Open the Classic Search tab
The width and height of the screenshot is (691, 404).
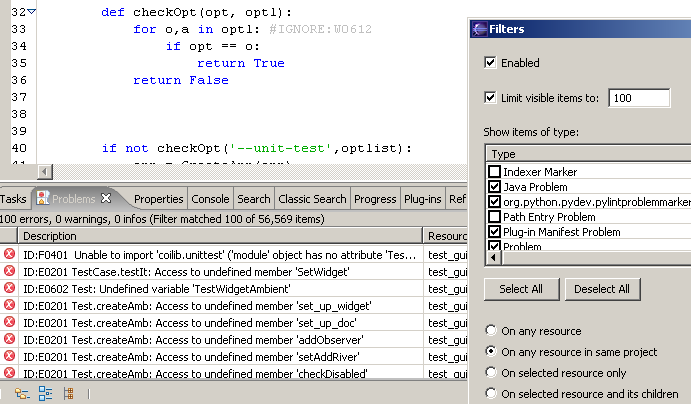312,199
